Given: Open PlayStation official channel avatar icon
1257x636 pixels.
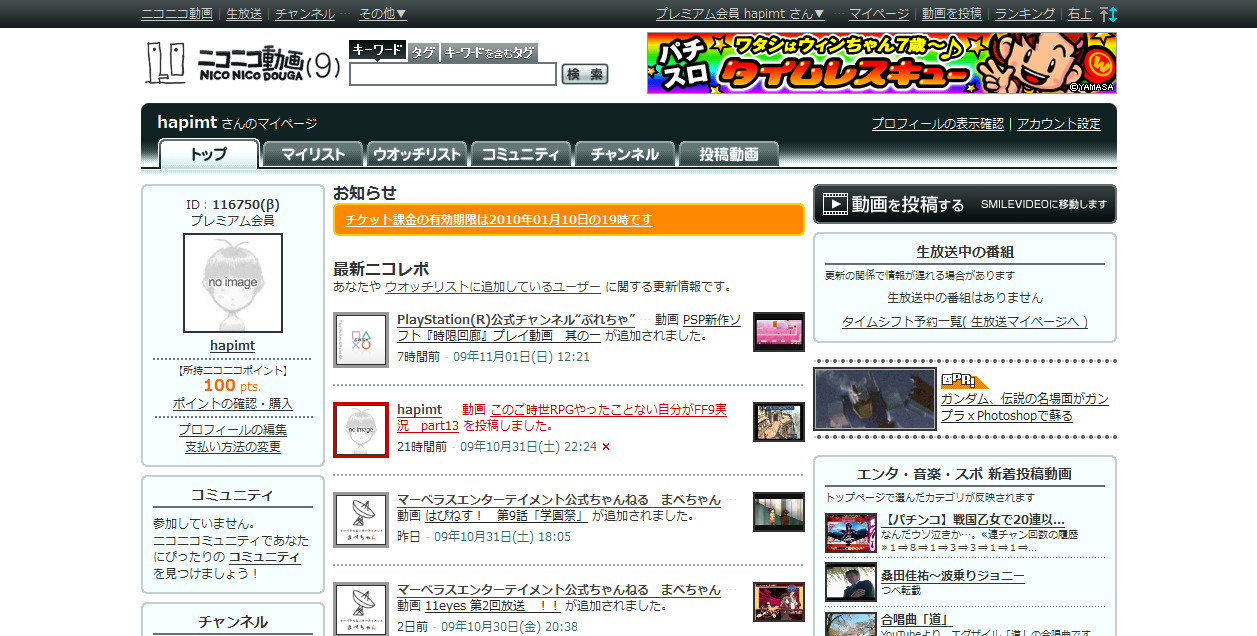Looking at the screenshot, I should 361,340.
